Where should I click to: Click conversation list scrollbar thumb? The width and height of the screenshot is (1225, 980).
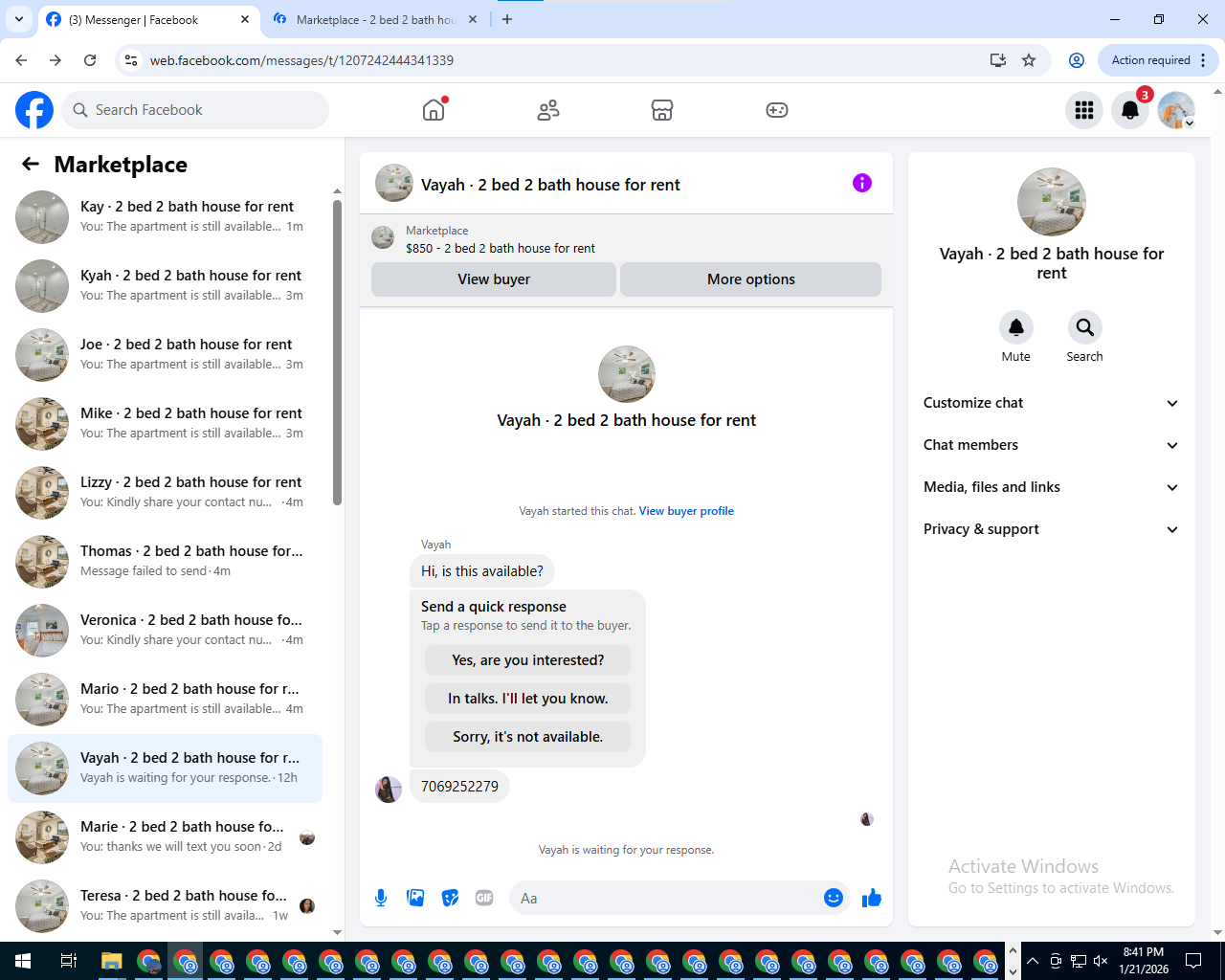point(337,352)
